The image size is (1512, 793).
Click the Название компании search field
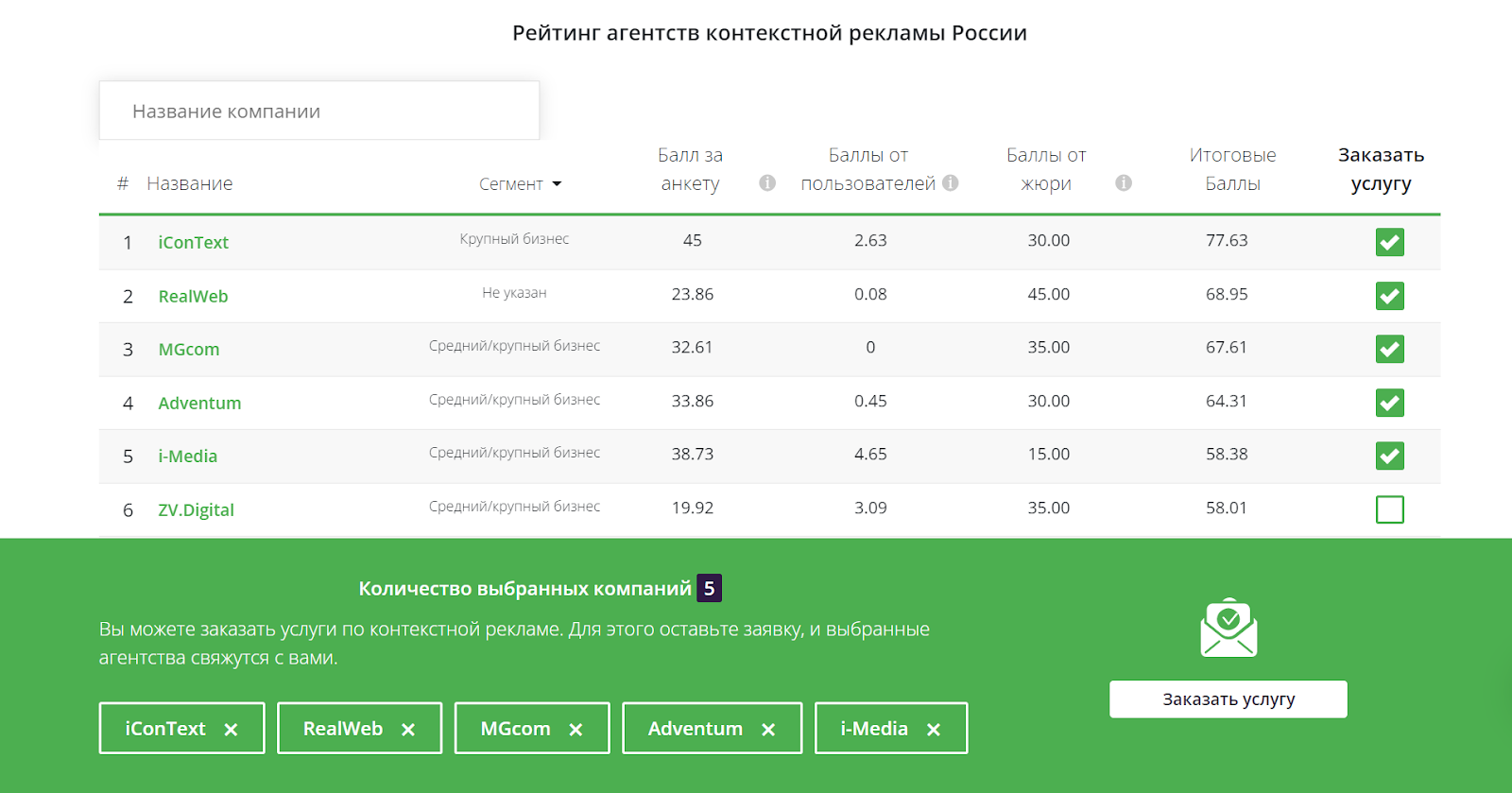click(319, 112)
